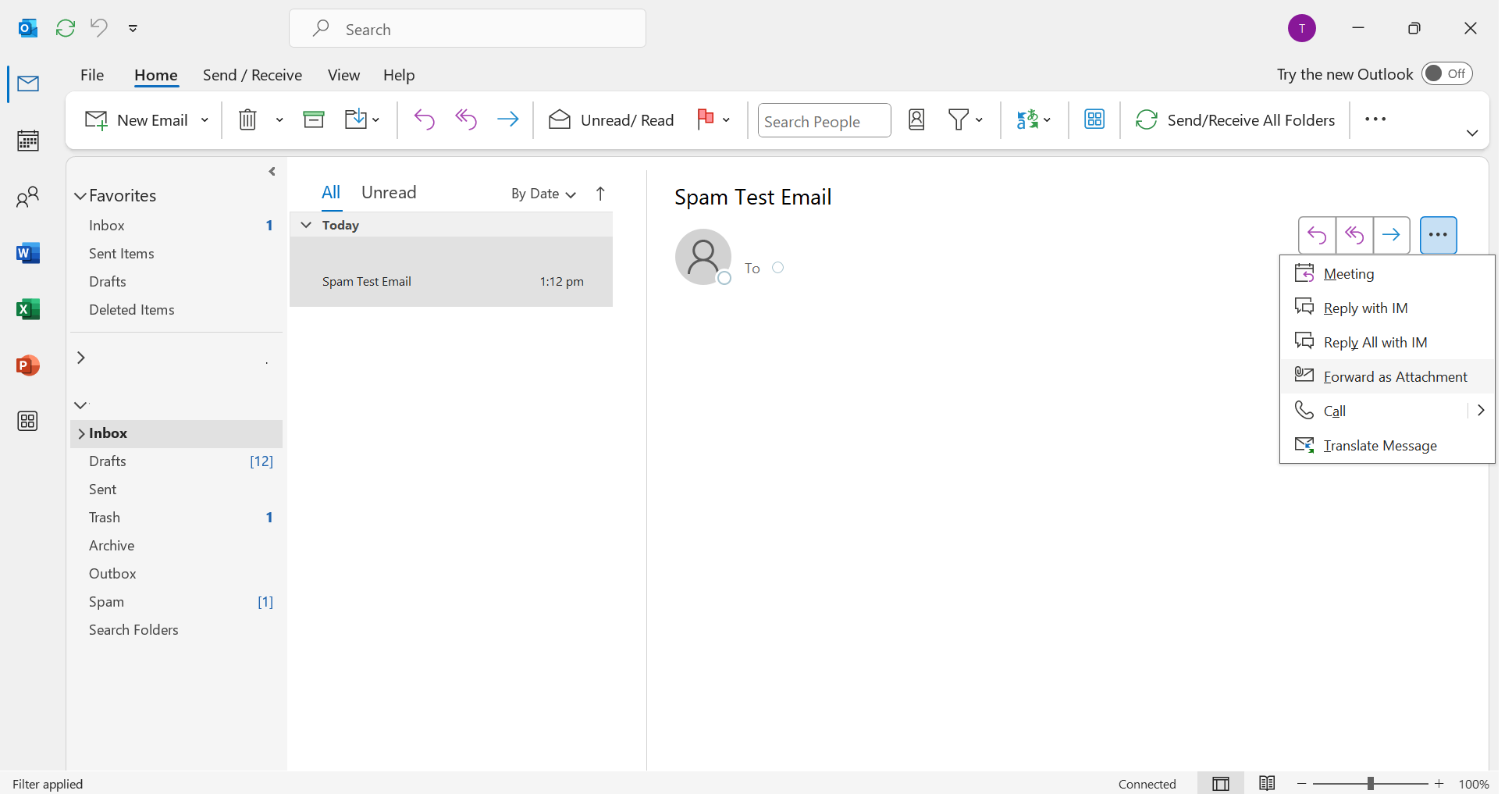Reverse the sort order arrow
The height and width of the screenshot is (794, 1512).
click(600, 194)
